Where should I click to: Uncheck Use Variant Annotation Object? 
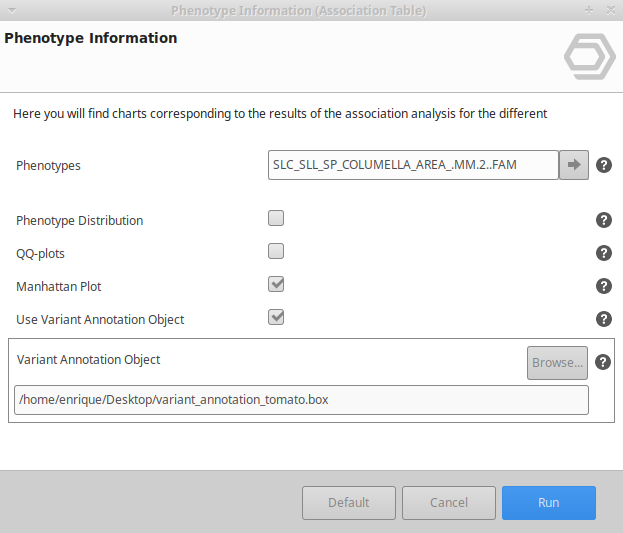point(276,317)
